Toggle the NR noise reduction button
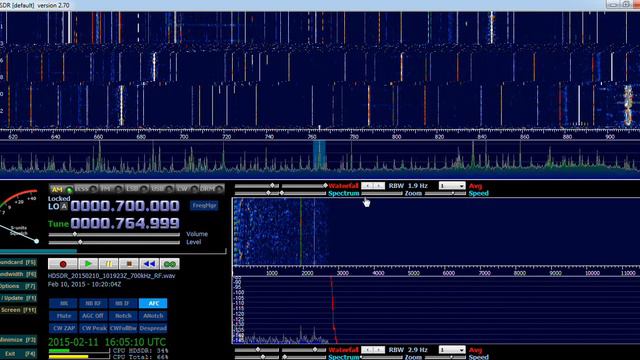 [x=64, y=303]
